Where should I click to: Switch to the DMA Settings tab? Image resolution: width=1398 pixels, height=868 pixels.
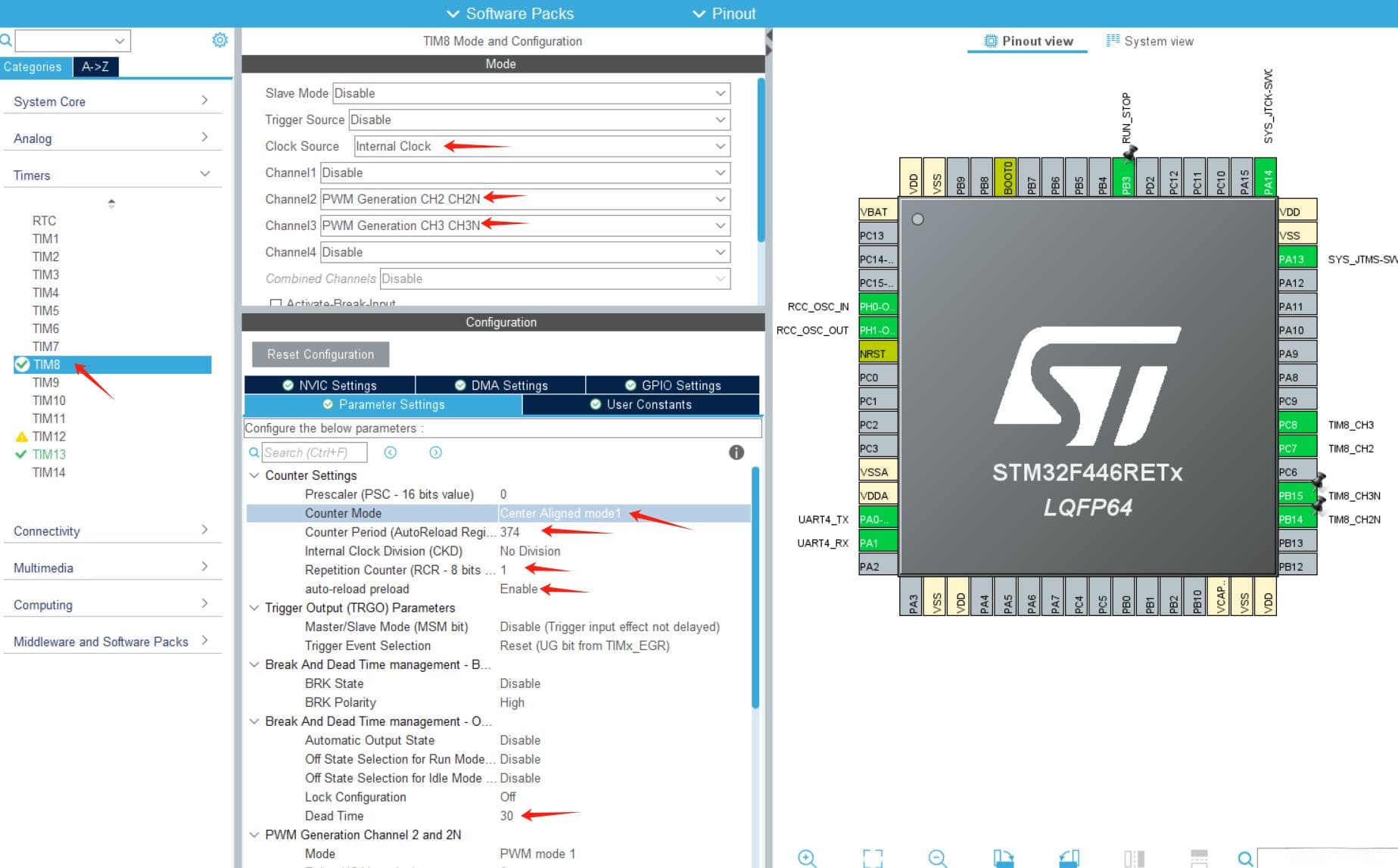coord(500,385)
